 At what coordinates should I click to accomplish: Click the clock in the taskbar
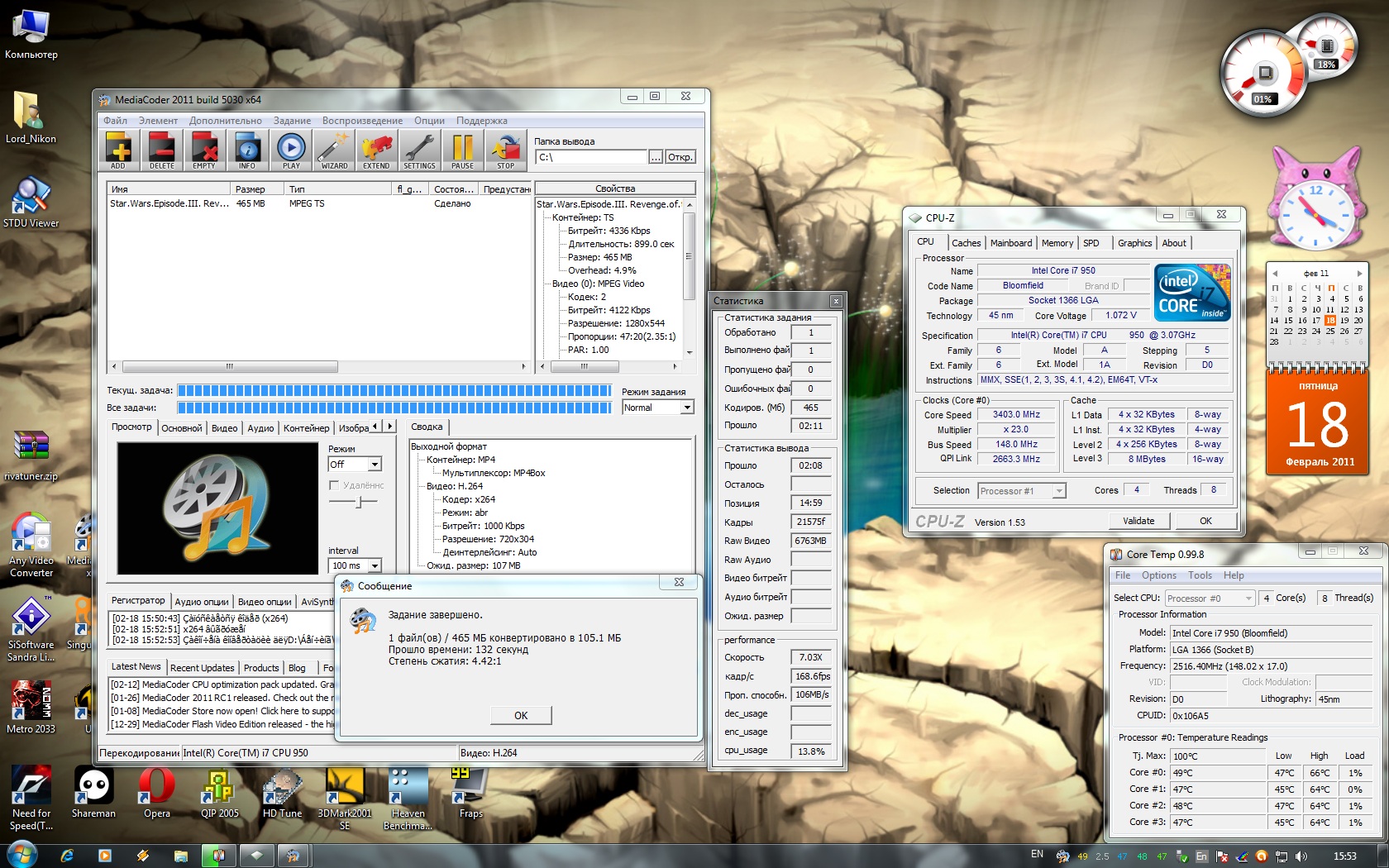click(1344, 856)
